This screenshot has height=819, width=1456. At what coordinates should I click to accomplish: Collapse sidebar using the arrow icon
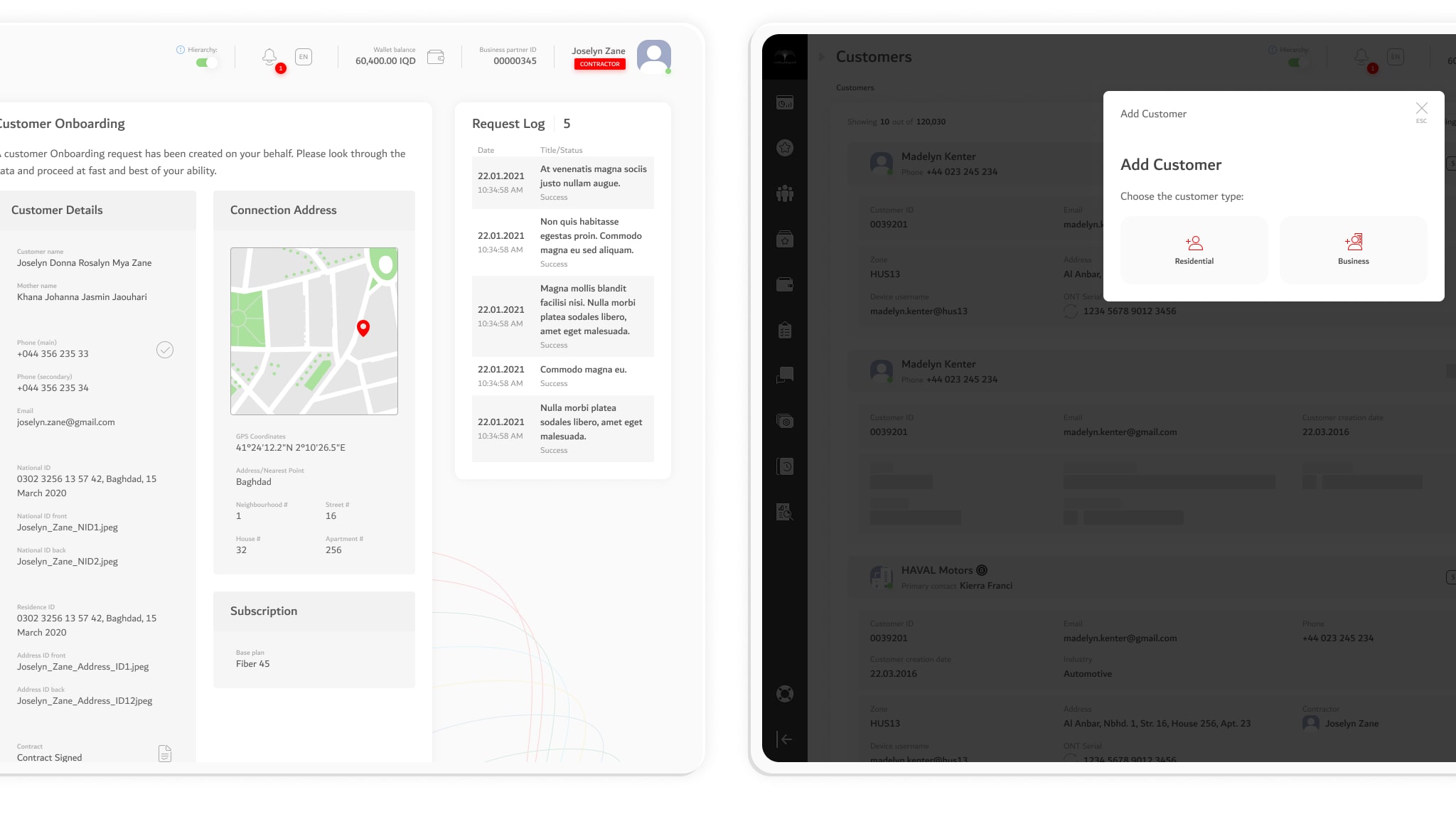point(785,739)
